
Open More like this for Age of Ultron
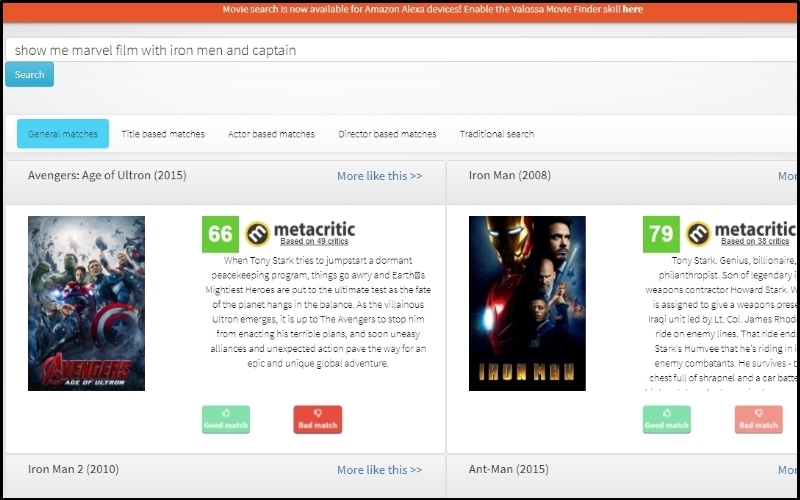pos(379,176)
